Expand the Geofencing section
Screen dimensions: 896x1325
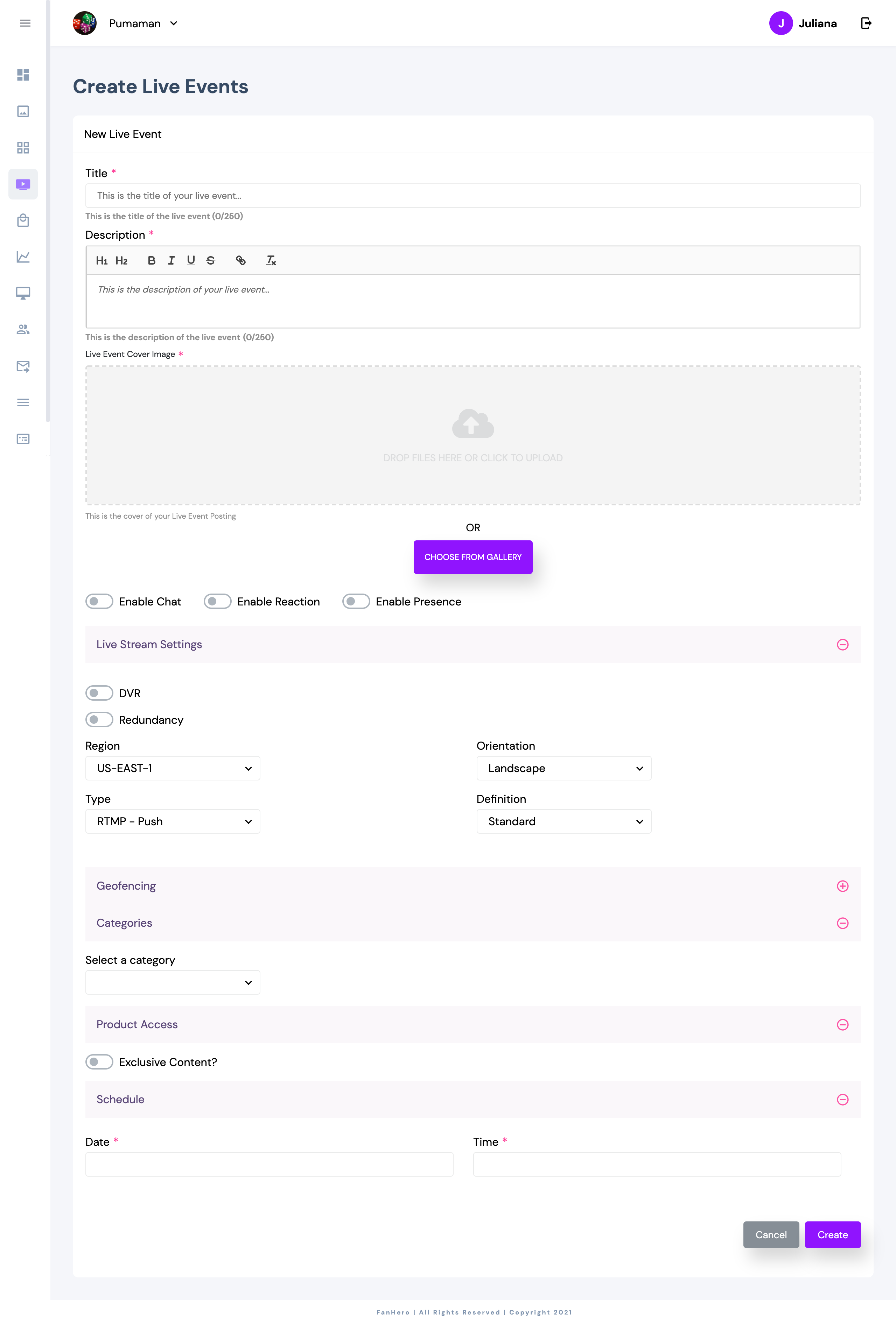pyautogui.click(x=842, y=886)
